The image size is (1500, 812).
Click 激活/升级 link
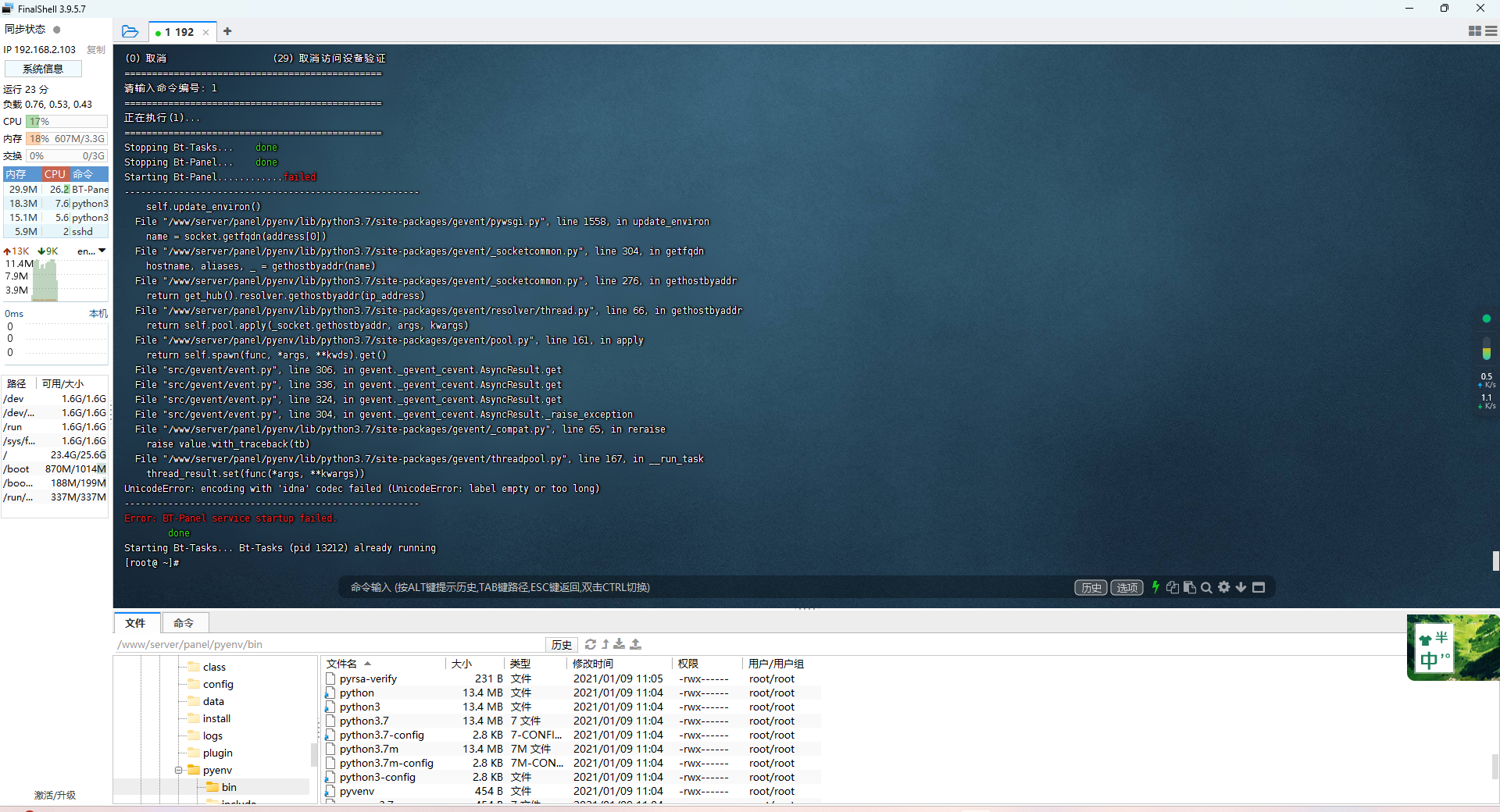(55, 795)
